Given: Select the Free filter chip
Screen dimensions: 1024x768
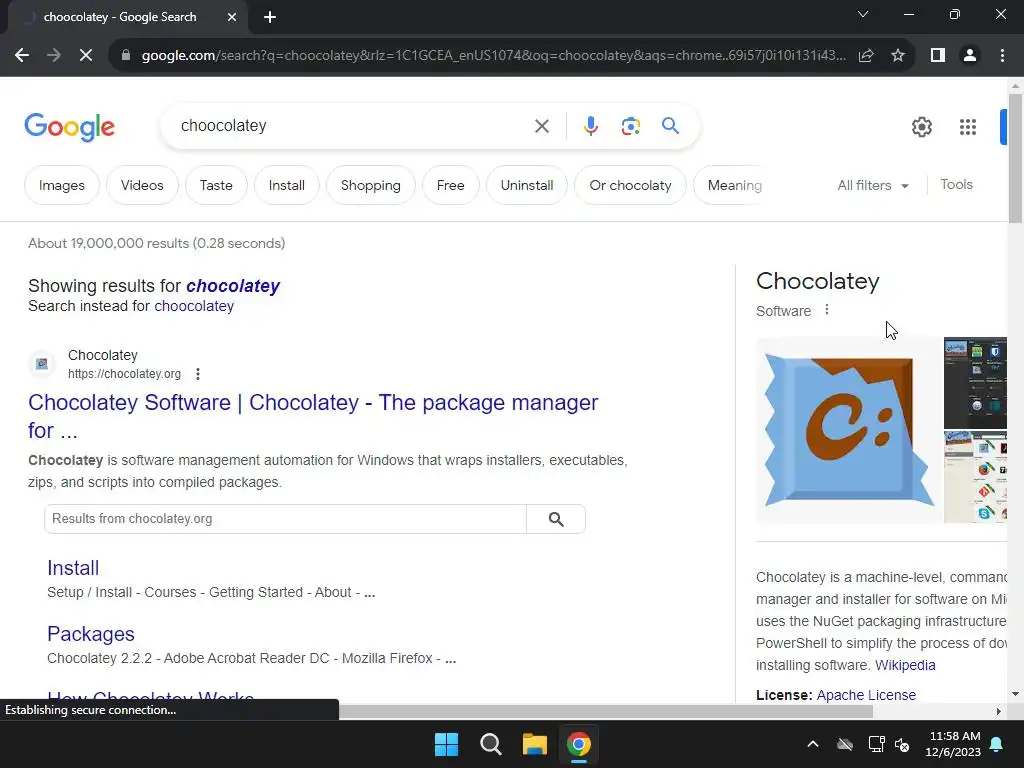Looking at the screenshot, I should click(x=451, y=185).
